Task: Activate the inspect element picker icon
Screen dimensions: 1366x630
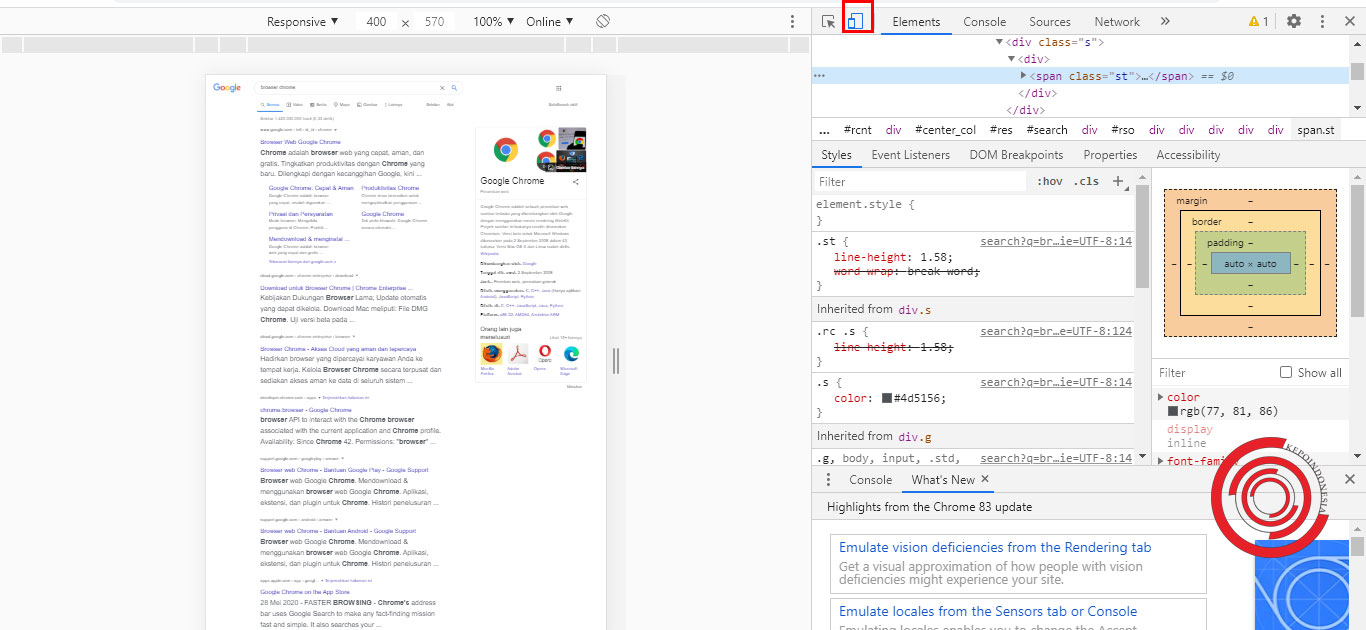Action: pyautogui.click(x=828, y=21)
